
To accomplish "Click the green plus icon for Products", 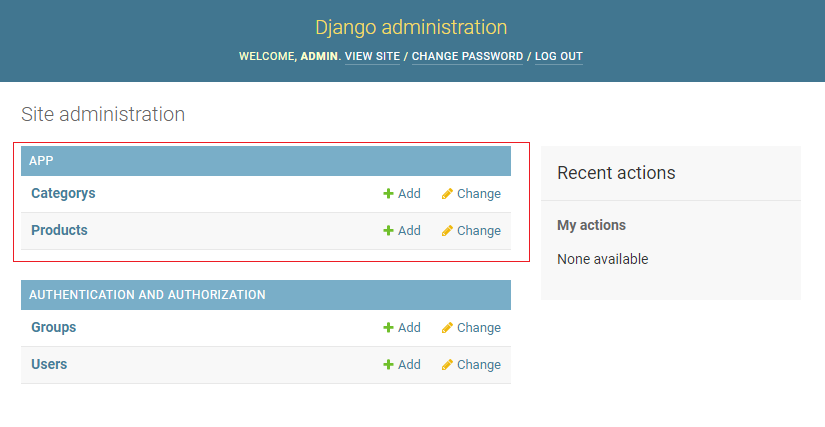I will [x=388, y=231].
